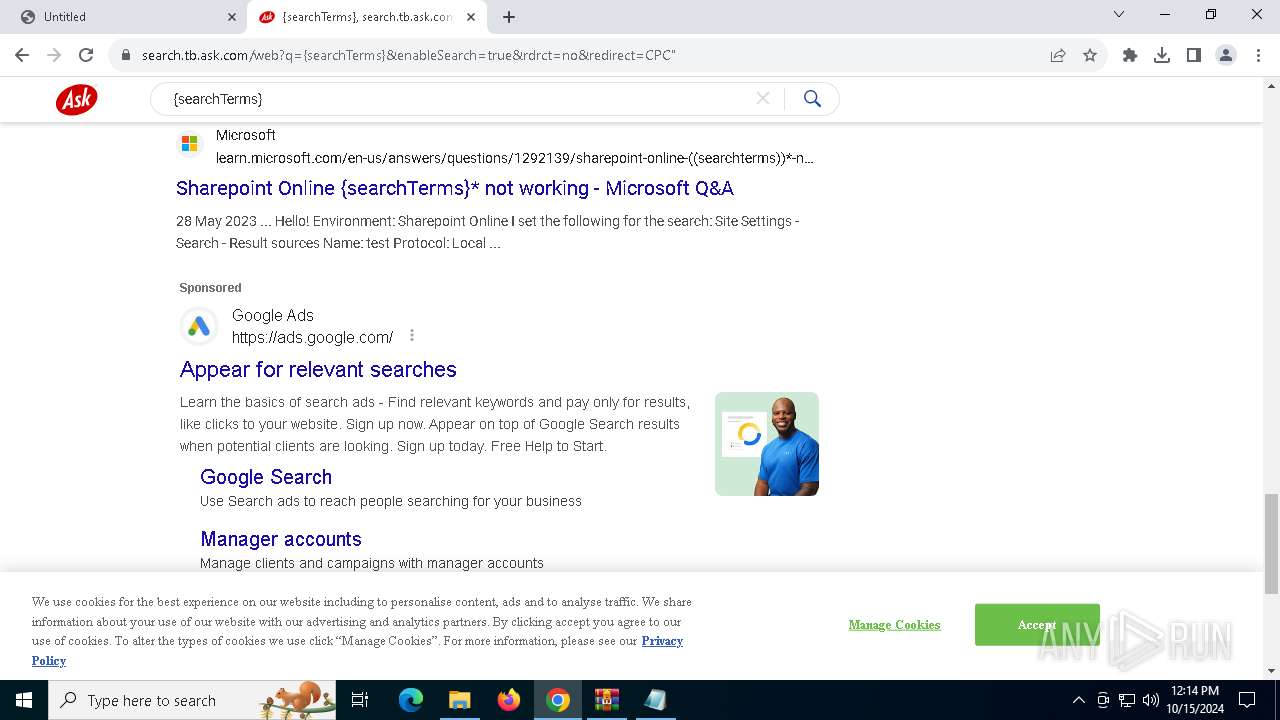Click the Google Ads ad thumbnail image
1280x720 pixels.
coord(767,444)
